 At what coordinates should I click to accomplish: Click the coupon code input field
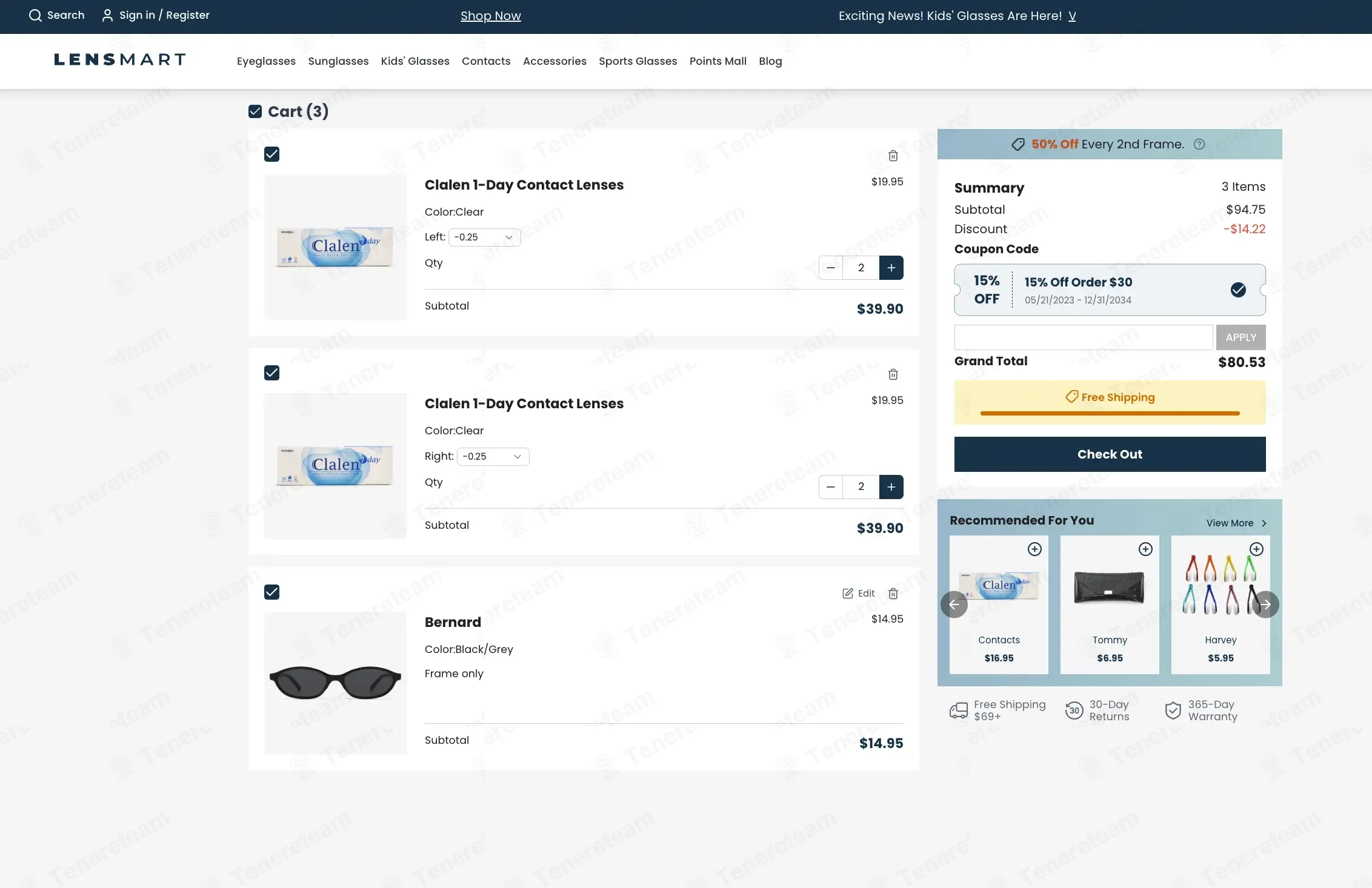1083,337
